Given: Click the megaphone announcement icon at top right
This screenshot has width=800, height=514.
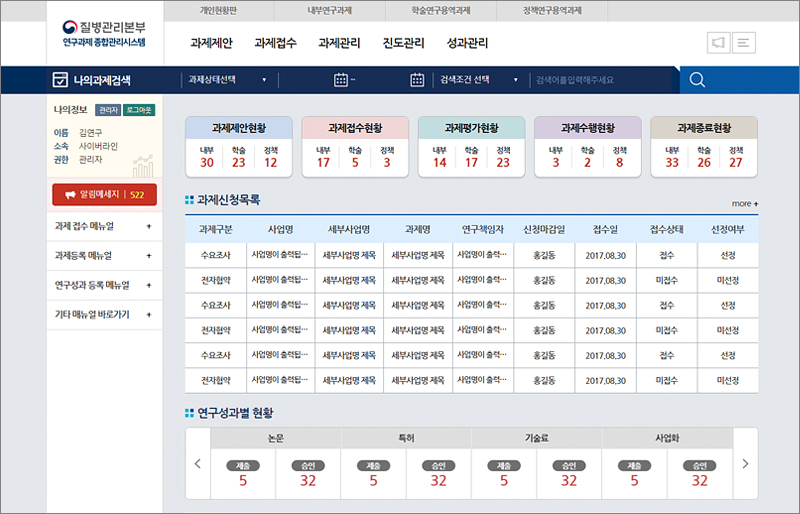Looking at the screenshot, I should point(717,42).
